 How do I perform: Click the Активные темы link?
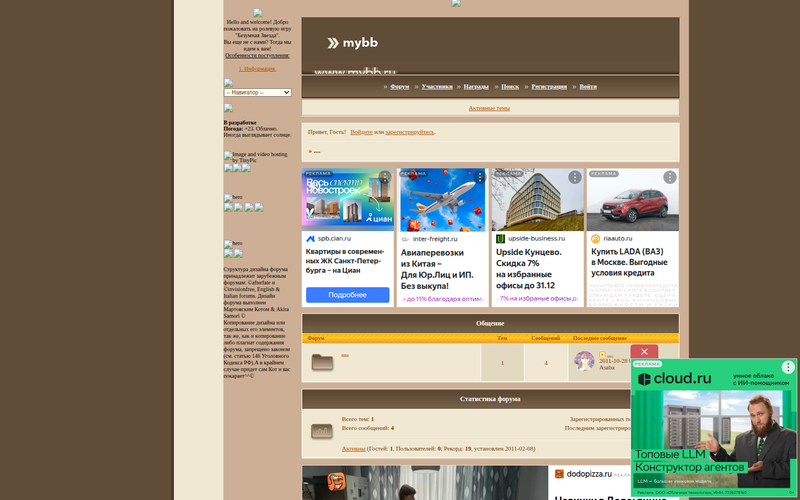click(x=489, y=108)
